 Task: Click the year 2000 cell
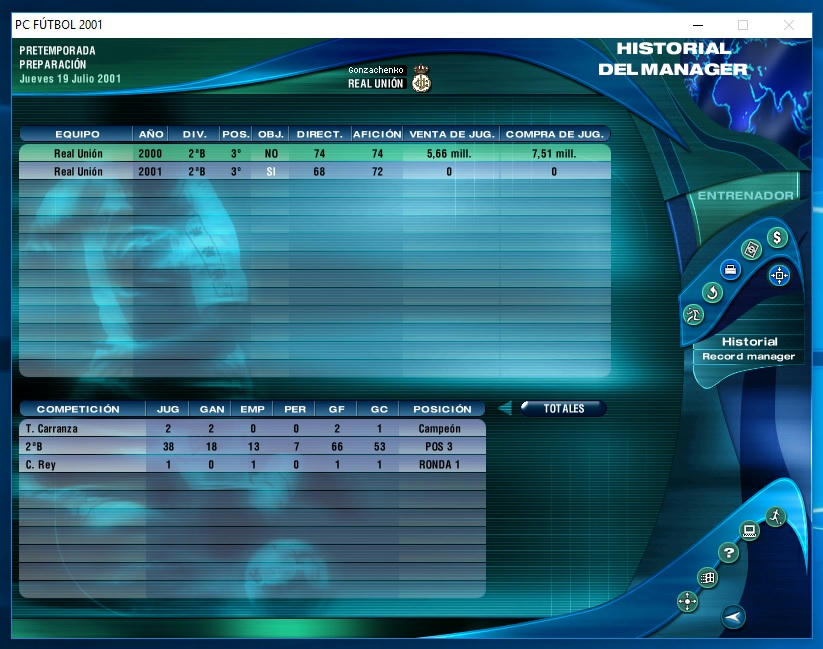tap(150, 153)
